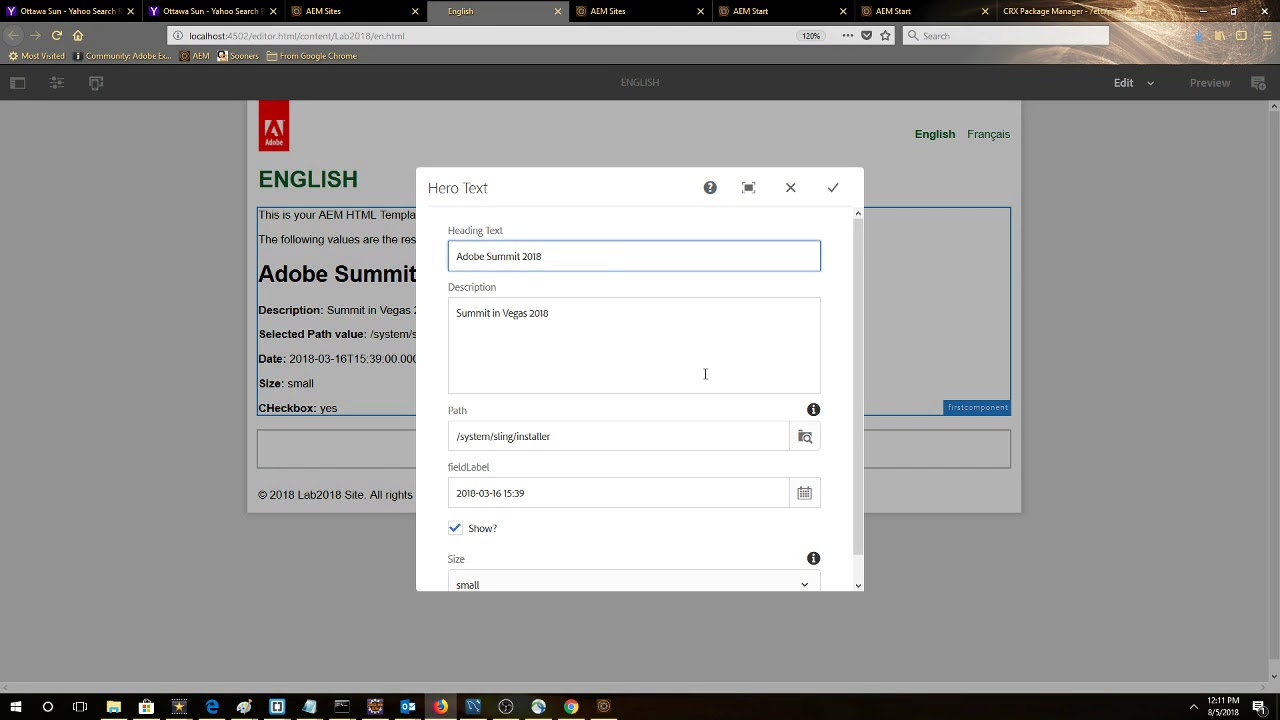The image size is (1280, 720).
Task: Click the page scrollbar down arrow
Action: coord(1274,677)
